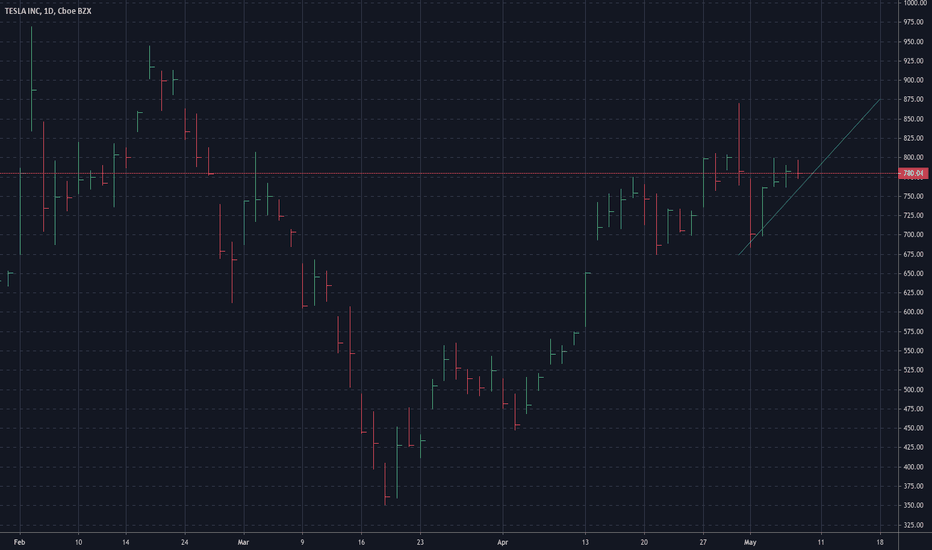
Task: Click the 16 date axis label
Action: click(x=361, y=542)
